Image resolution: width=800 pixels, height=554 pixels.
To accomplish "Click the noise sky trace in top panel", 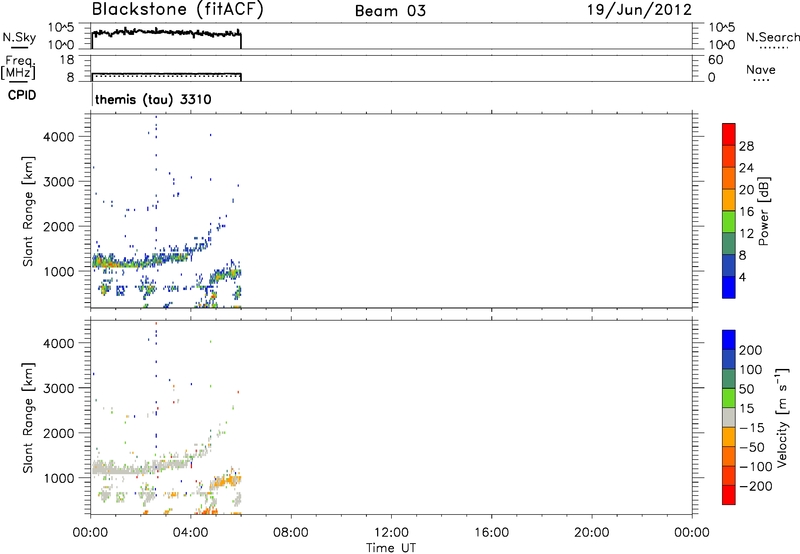I will pyautogui.click(x=166, y=33).
